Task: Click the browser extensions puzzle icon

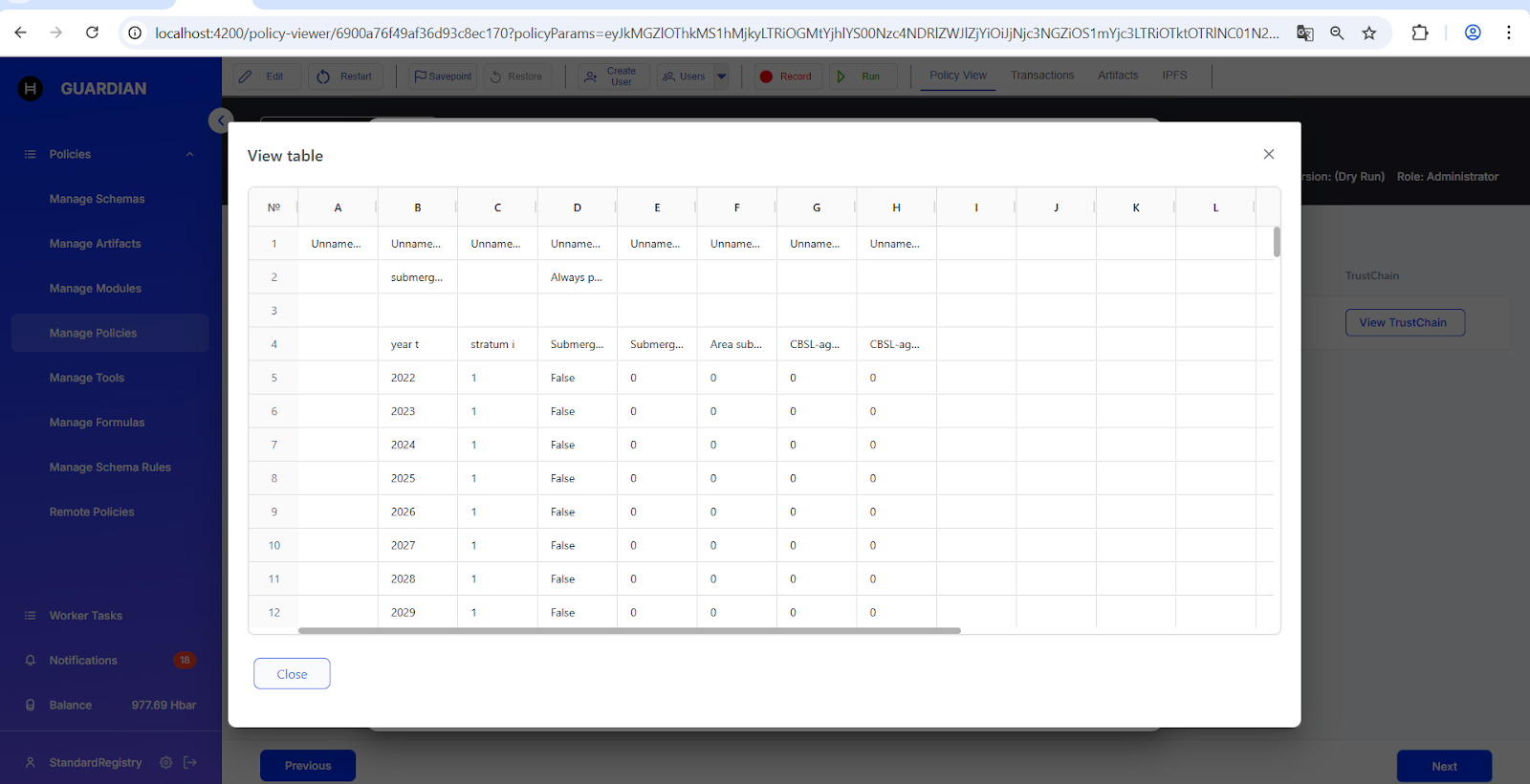Action: coord(1420,33)
